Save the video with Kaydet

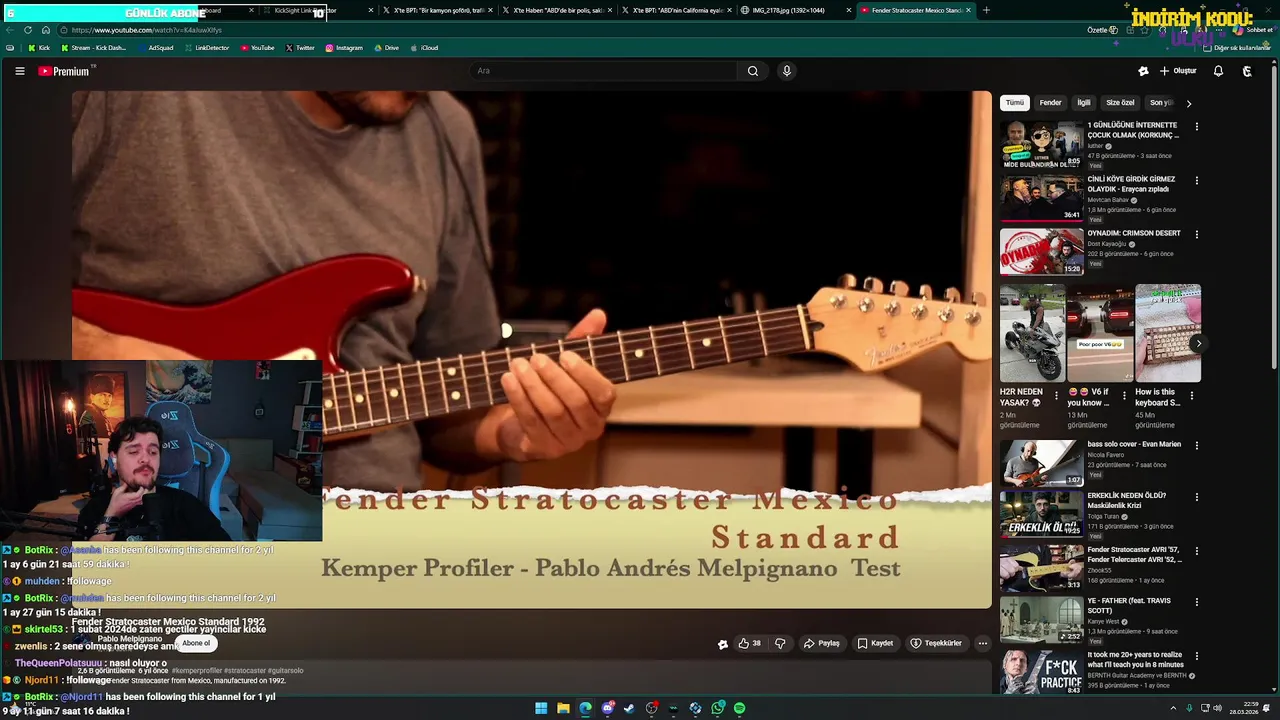(875, 643)
